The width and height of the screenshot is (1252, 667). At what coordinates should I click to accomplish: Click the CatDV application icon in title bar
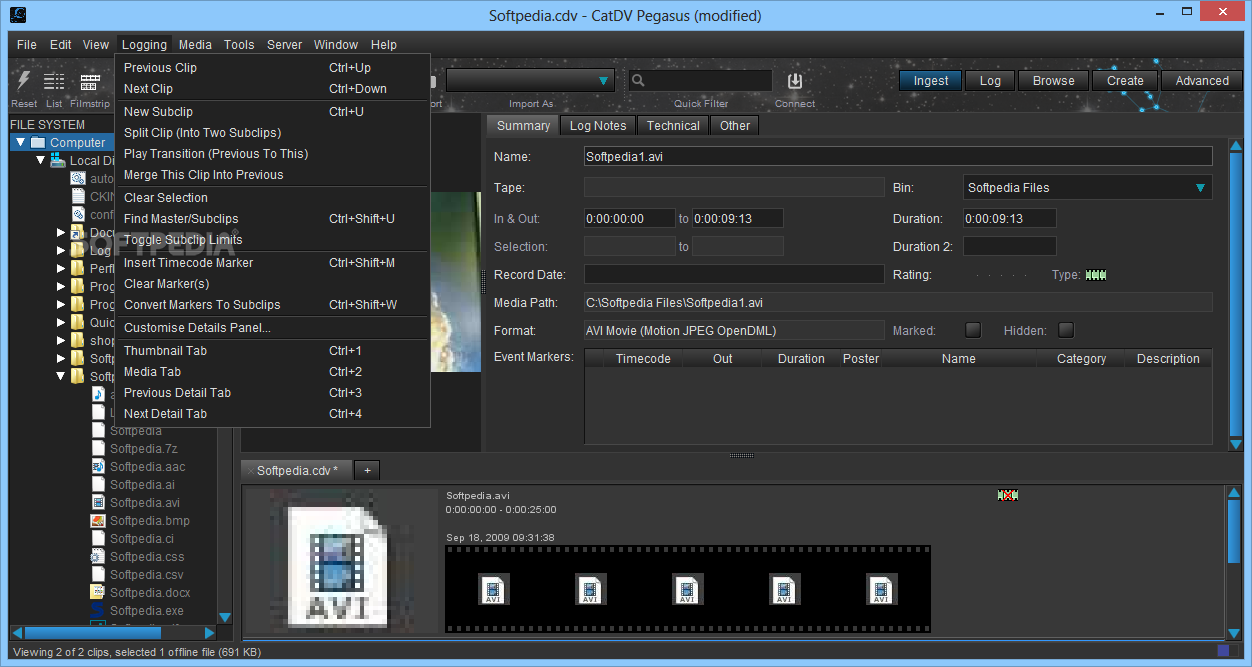click(x=18, y=15)
